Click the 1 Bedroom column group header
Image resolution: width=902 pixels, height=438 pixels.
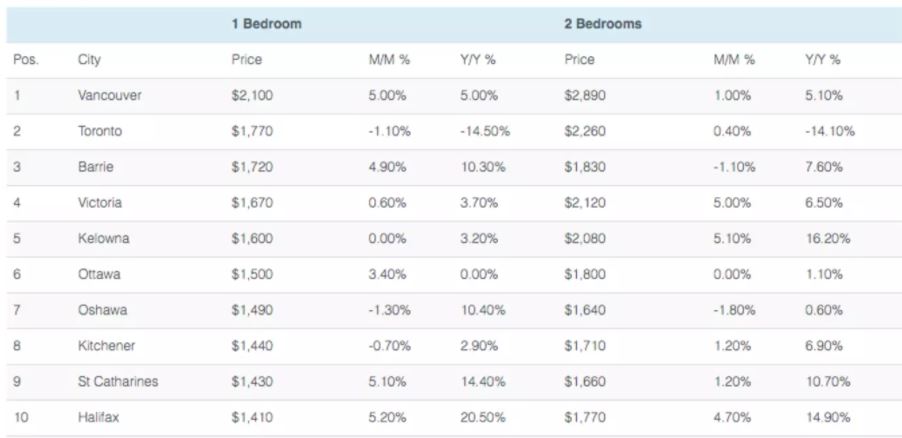coord(265,23)
